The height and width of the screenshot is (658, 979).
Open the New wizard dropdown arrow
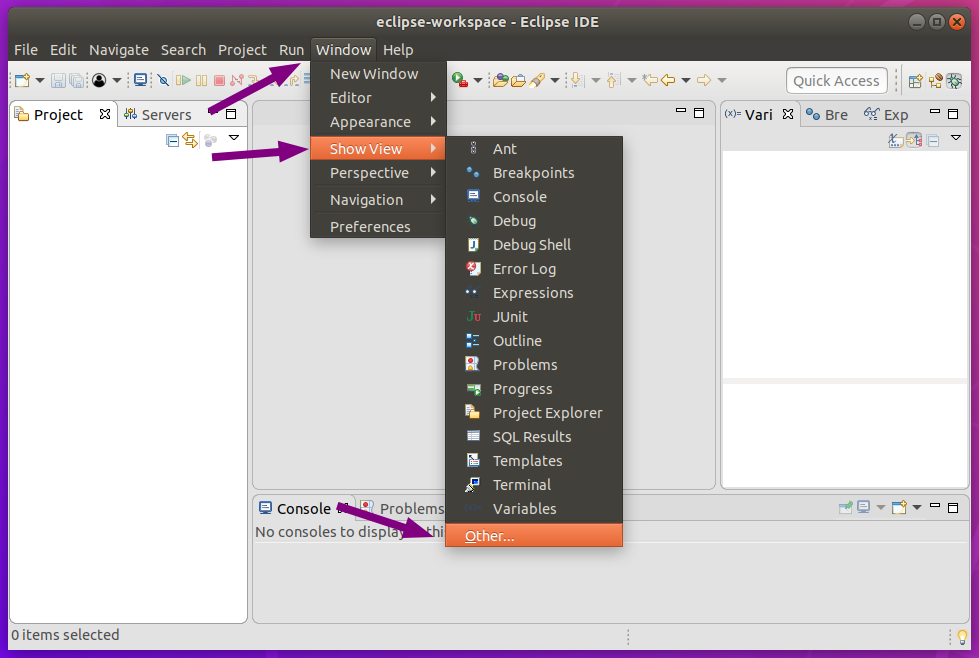tap(40, 80)
